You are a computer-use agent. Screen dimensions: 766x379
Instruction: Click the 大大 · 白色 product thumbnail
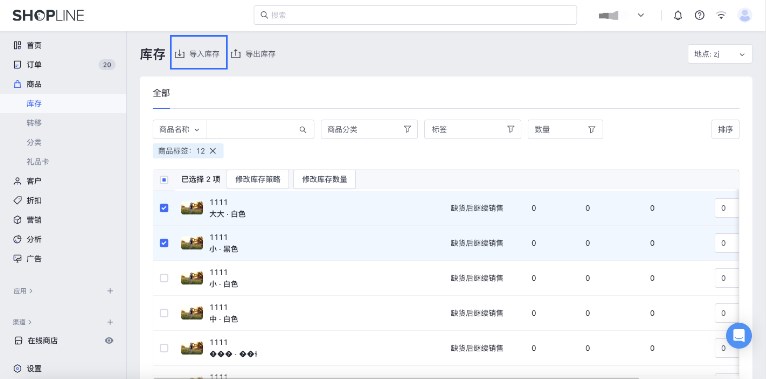pyautogui.click(x=192, y=208)
